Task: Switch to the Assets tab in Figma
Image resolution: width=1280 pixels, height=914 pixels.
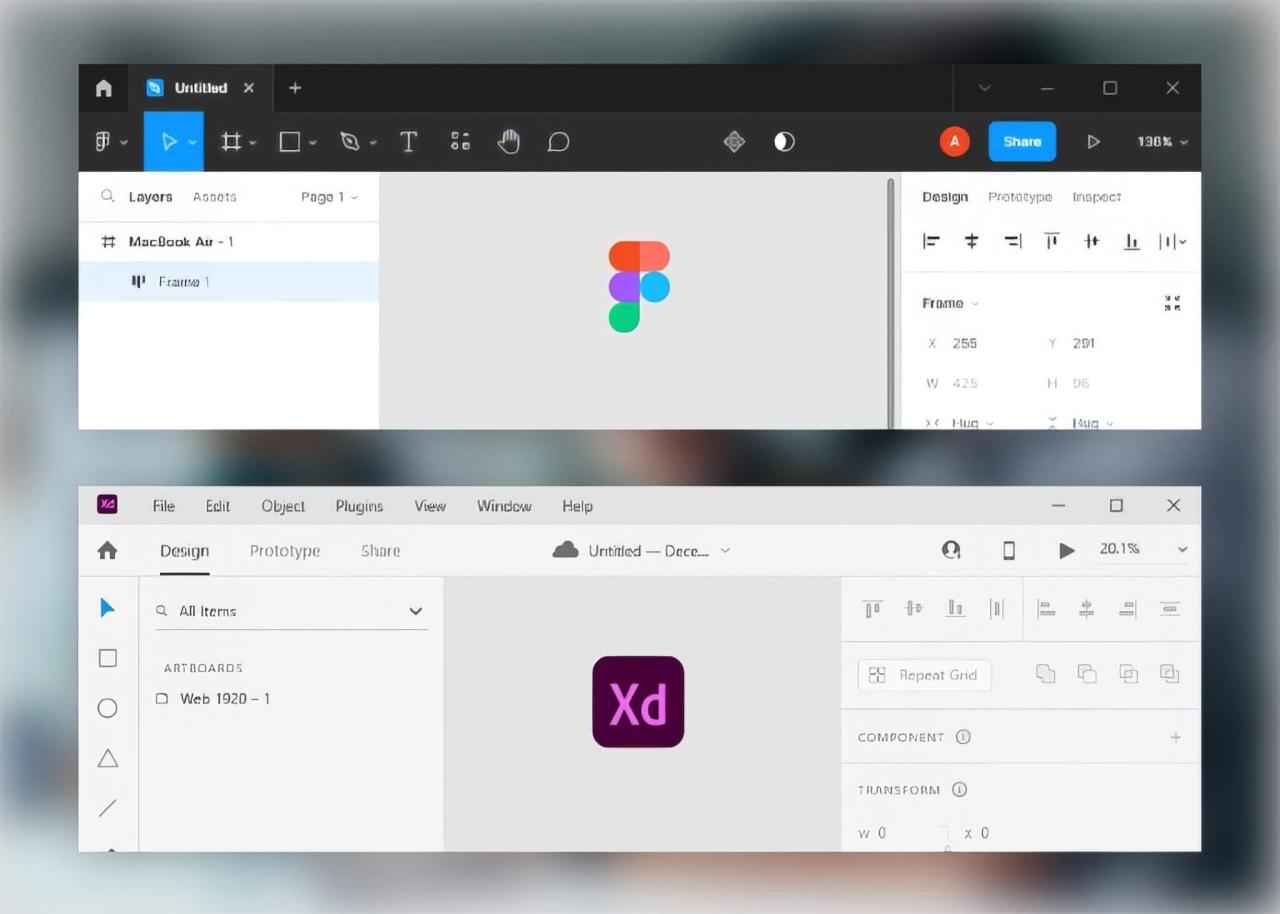Action: [x=214, y=197]
